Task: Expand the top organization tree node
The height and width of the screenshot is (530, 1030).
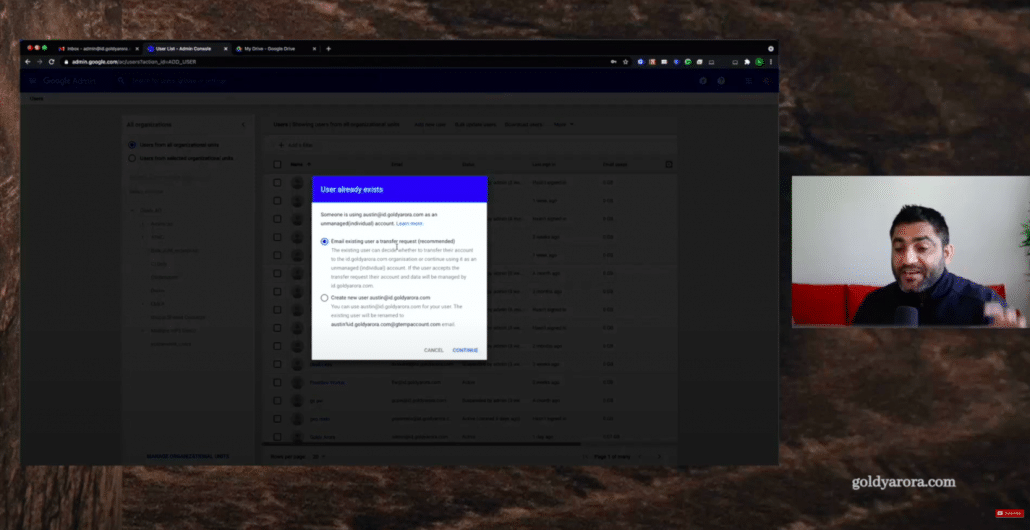Action: click(x=132, y=210)
